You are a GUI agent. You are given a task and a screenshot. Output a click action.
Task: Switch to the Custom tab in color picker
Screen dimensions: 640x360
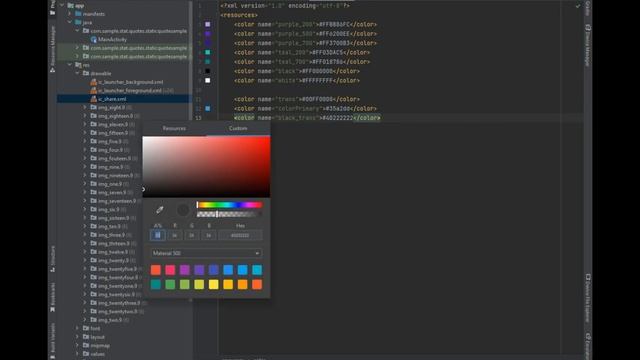(x=238, y=128)
